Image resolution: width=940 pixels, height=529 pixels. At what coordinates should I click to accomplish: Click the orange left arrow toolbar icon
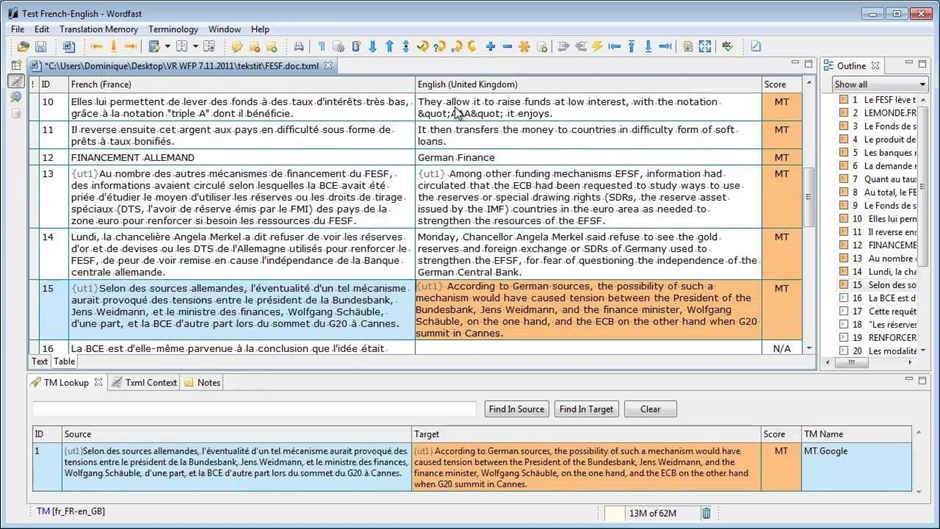(x=97, y=47)
